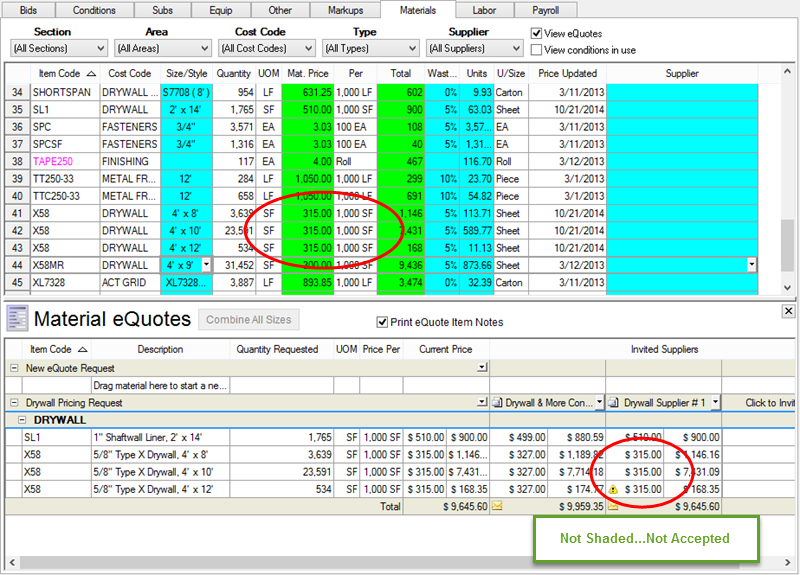This screenshot has width=800, height=575.
Task: Click the green Mat. Price 631.25 cell for SHORTSPAN
Action: [308, 92]
